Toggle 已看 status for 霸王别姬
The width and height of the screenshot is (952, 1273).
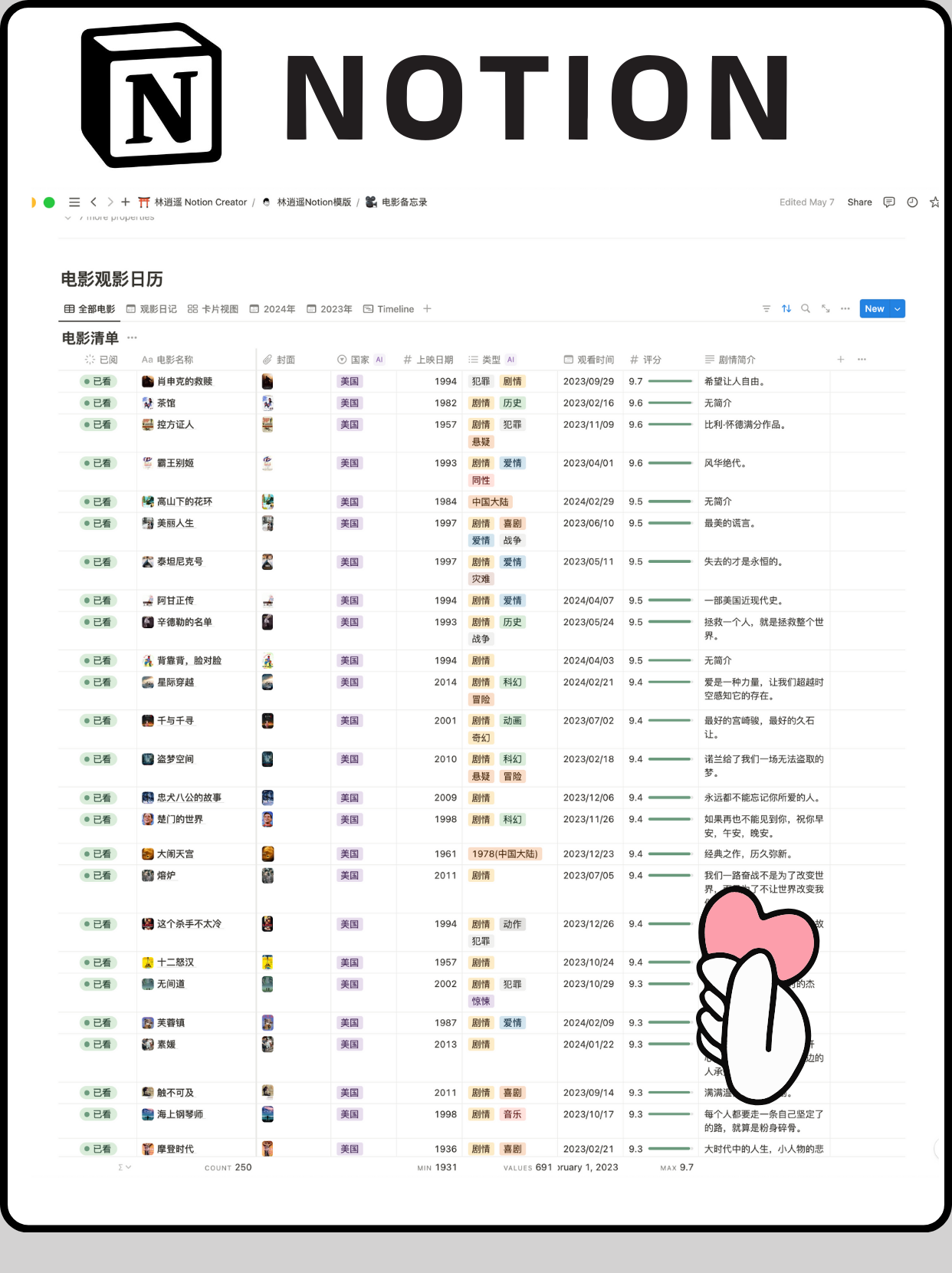[x=98, y=463]
